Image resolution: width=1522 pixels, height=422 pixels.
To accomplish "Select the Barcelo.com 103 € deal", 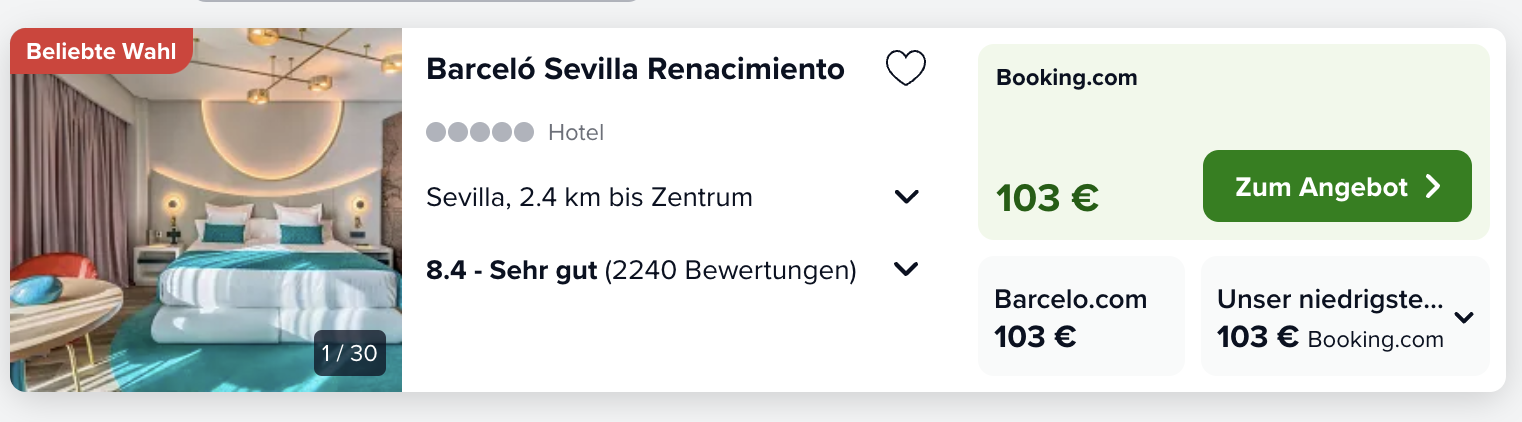I will [1081, 316].
